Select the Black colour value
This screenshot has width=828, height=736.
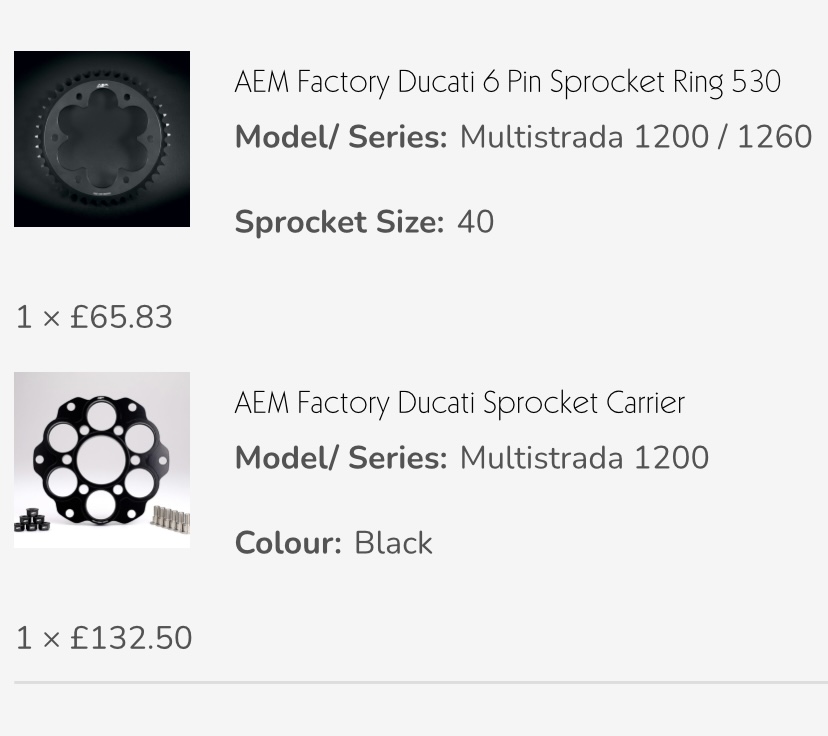coord(393,543)
